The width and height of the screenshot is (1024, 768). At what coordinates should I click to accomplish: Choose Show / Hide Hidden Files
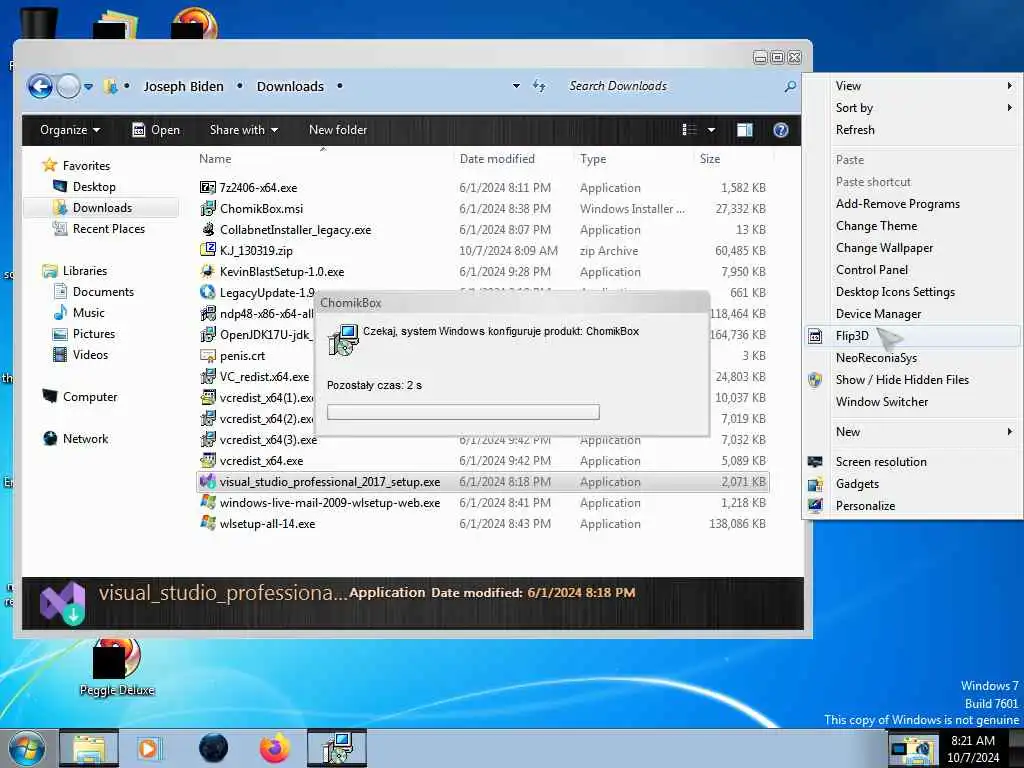[912, 379]
